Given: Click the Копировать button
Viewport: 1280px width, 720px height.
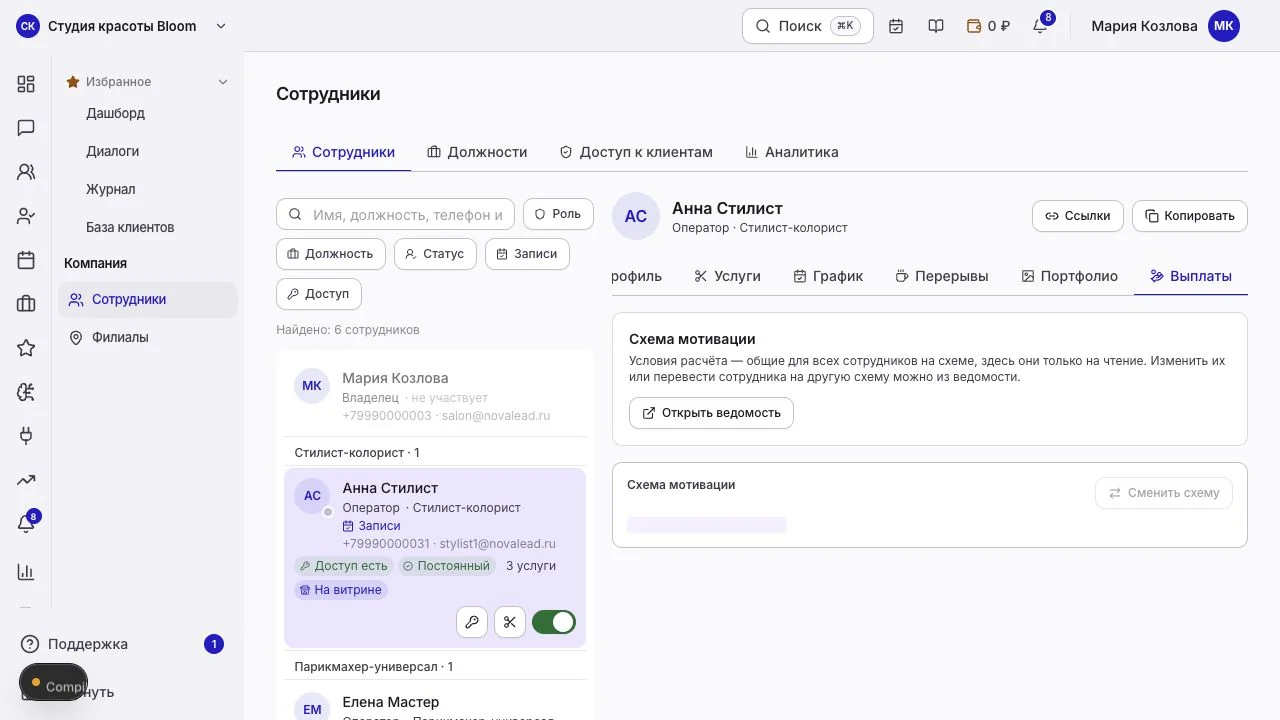Looking at the screenshot, I should 1190,216.
